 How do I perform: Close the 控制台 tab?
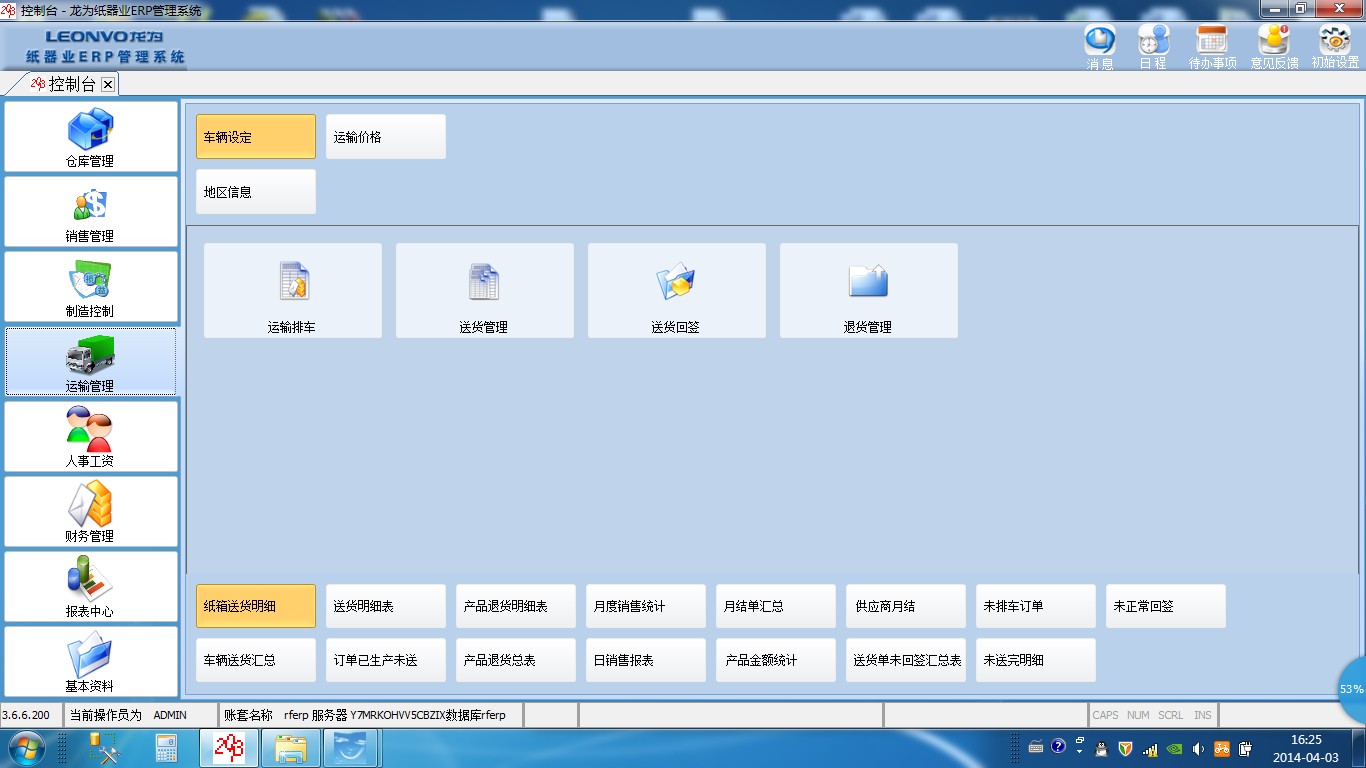[x=108, y=84]
